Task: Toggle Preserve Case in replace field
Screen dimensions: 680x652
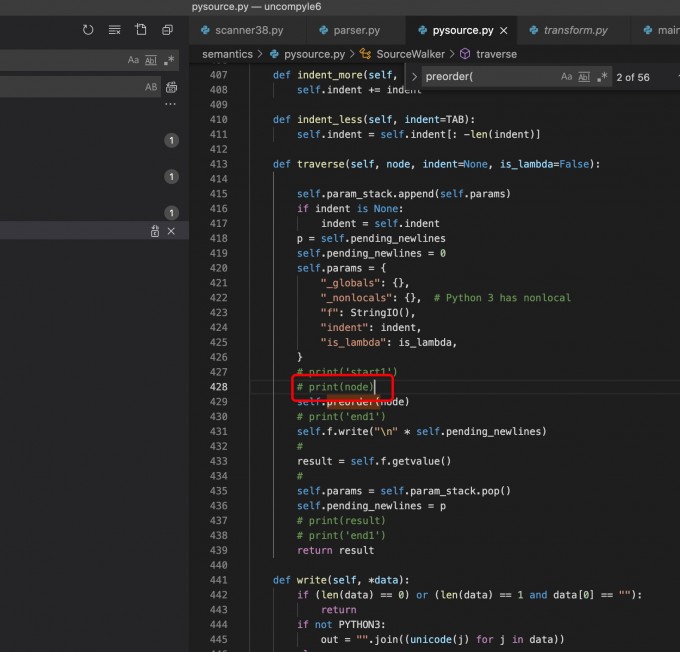Action: click(151, 87)
